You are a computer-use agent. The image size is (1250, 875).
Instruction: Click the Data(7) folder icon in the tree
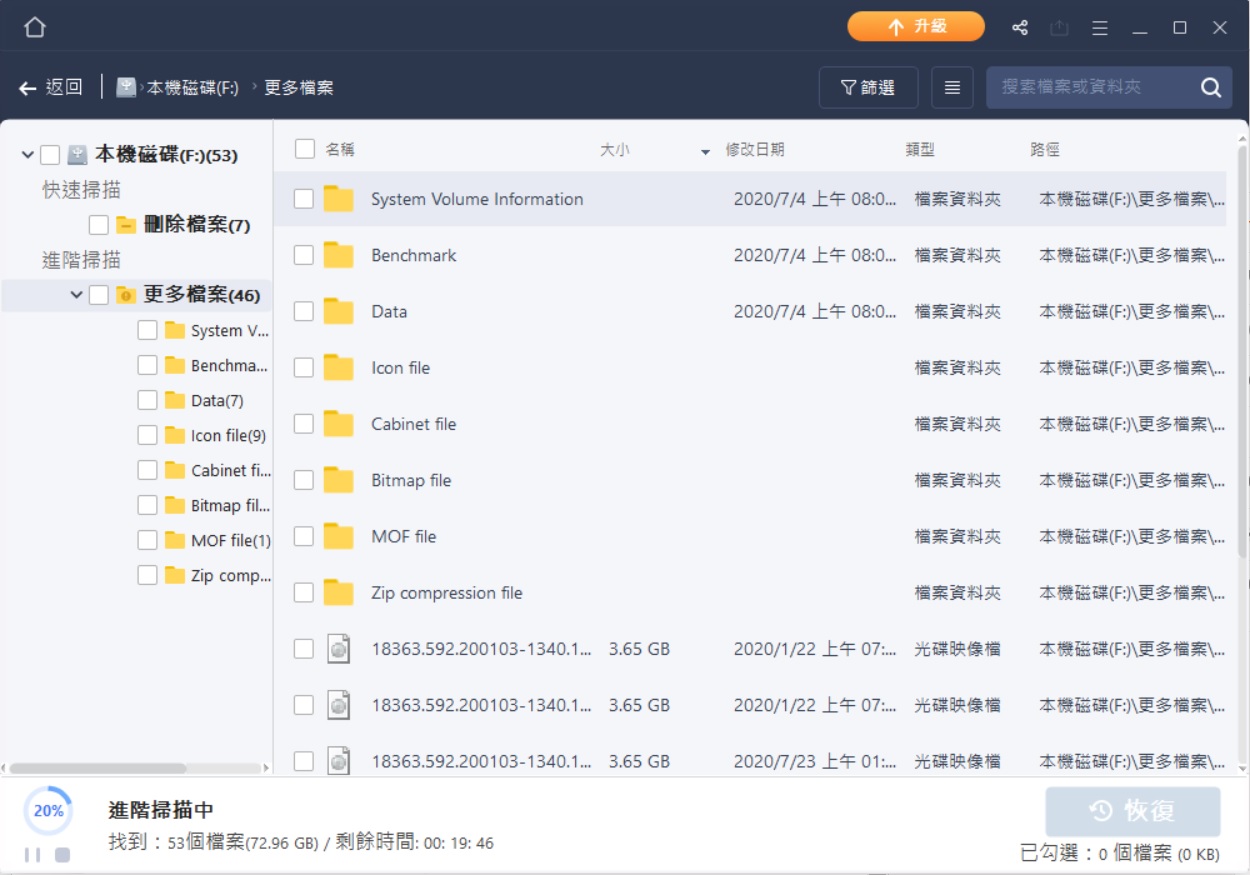[x=175, y=400]
